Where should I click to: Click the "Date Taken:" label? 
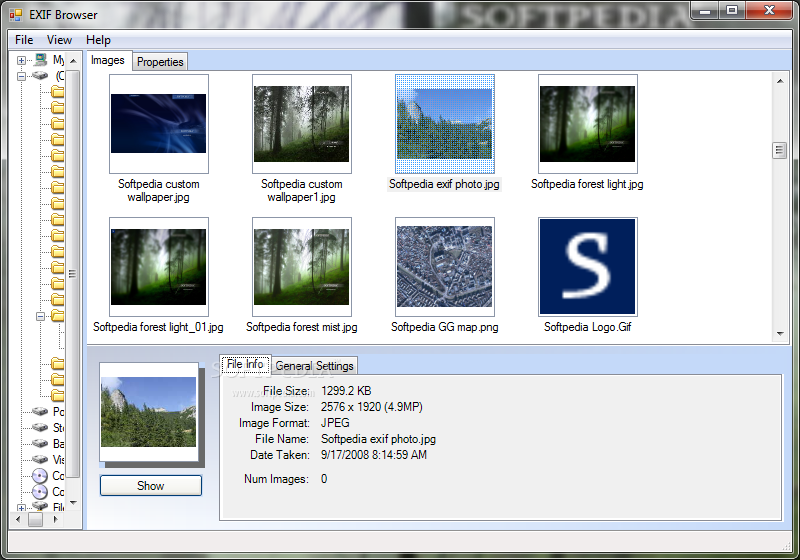coord(280,455)
